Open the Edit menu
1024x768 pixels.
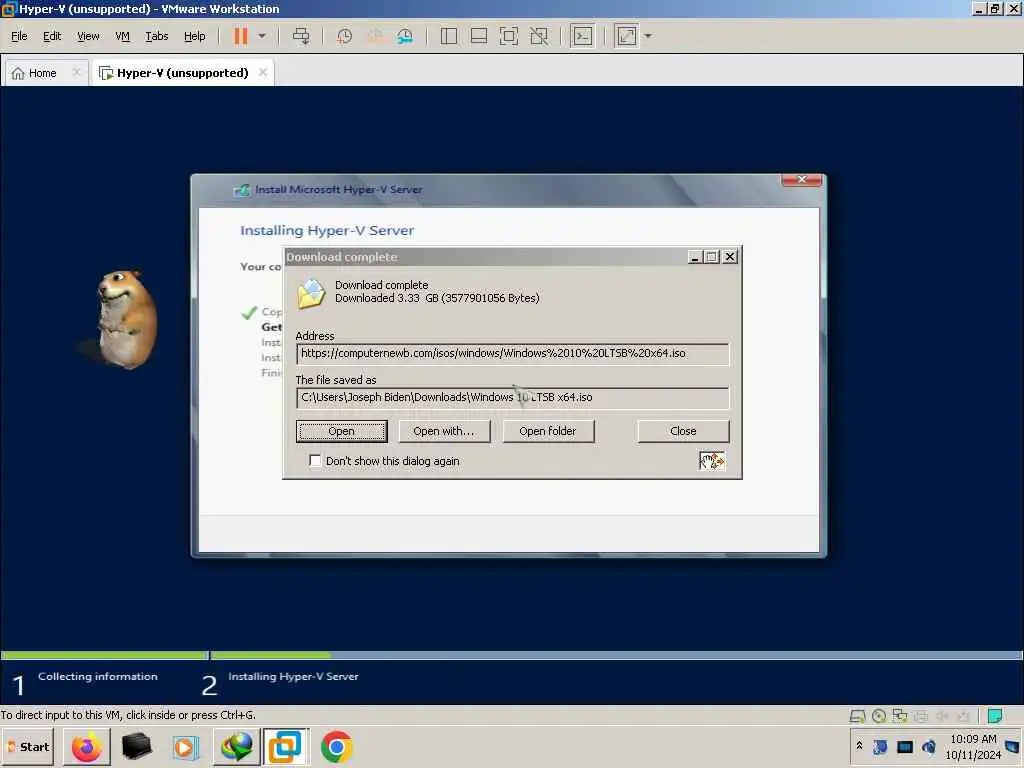click(52, 36)
